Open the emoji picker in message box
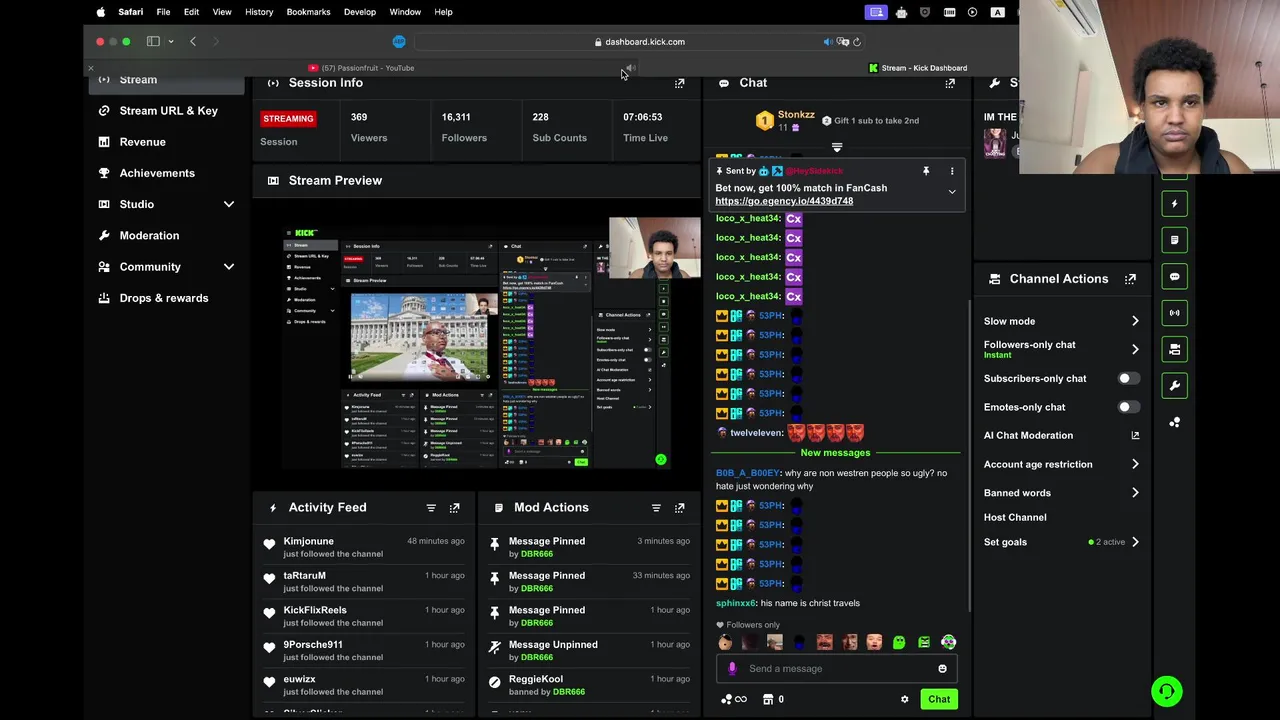 942,669
